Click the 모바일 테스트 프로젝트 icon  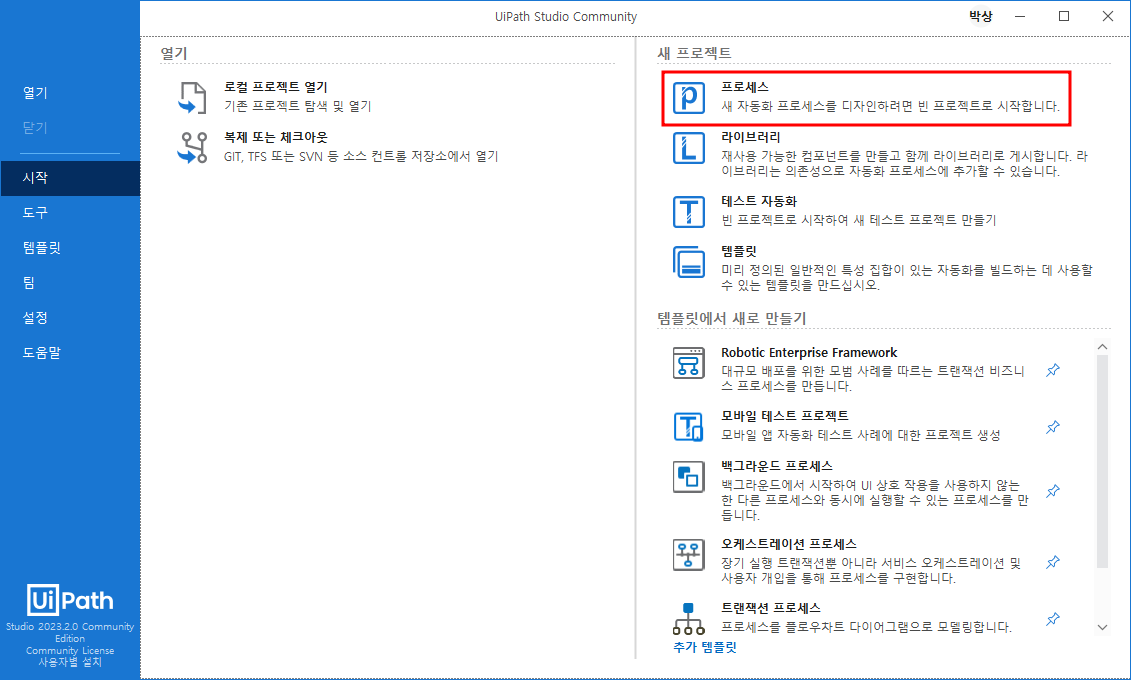tap(688, 426)
